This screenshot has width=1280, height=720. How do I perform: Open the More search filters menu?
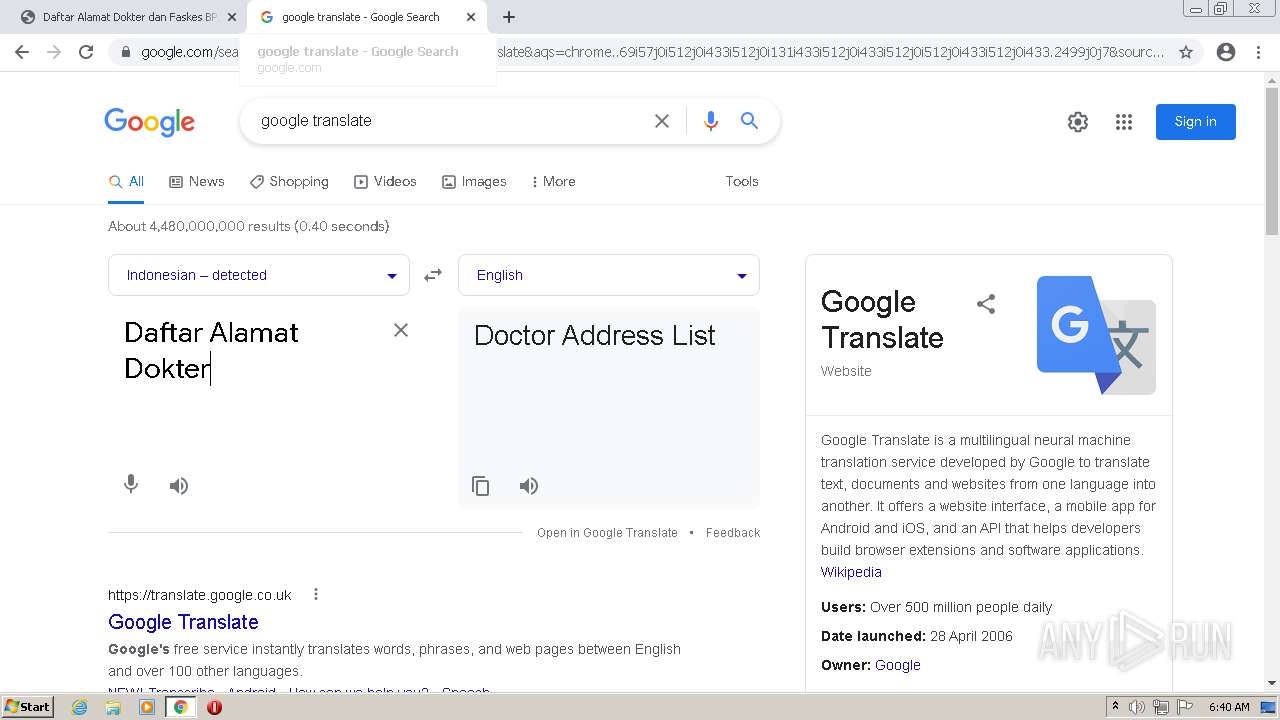[x=553, y=181]
